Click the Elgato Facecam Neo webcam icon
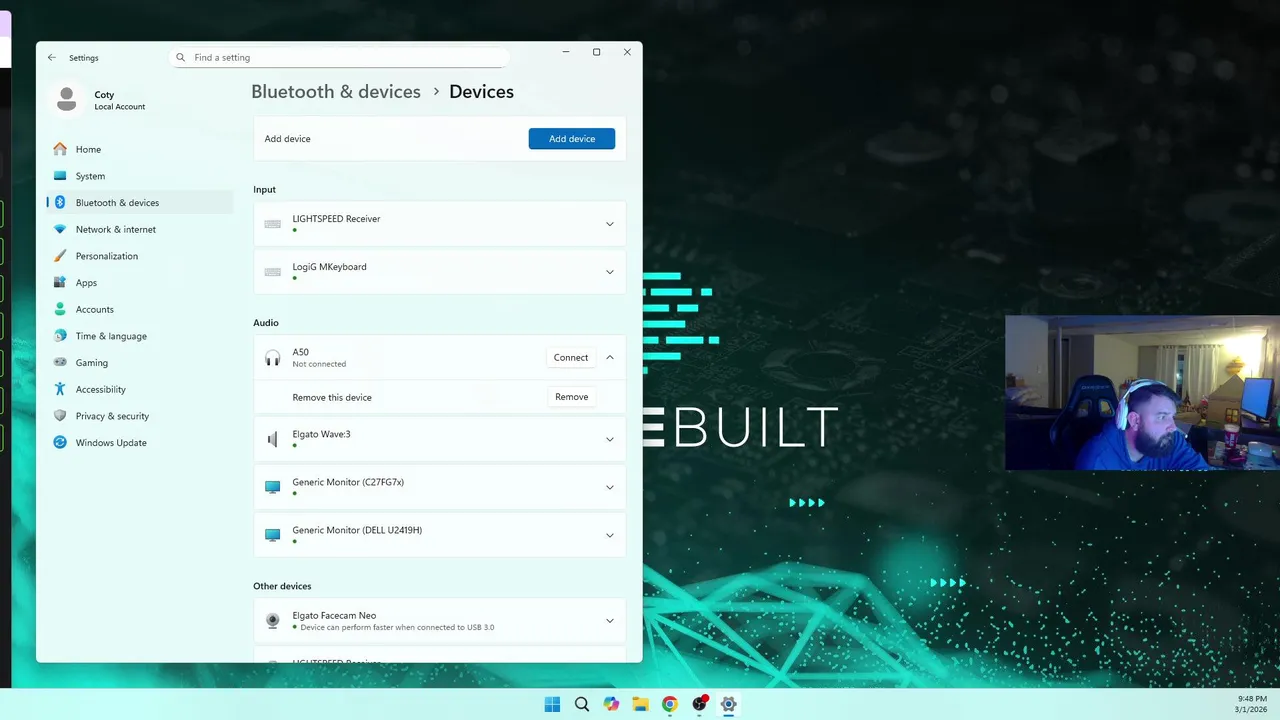Image resolution: width=1280 pixels, height=720 pixels. pos(272,621)
